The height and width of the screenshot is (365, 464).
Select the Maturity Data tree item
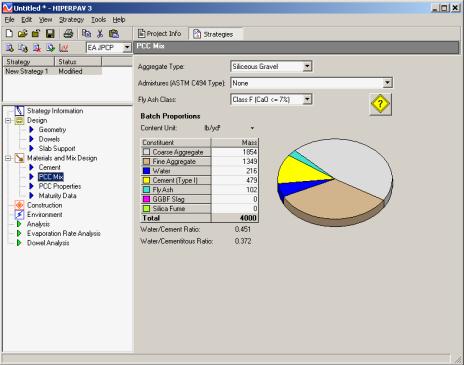click(x=57, y=196)
